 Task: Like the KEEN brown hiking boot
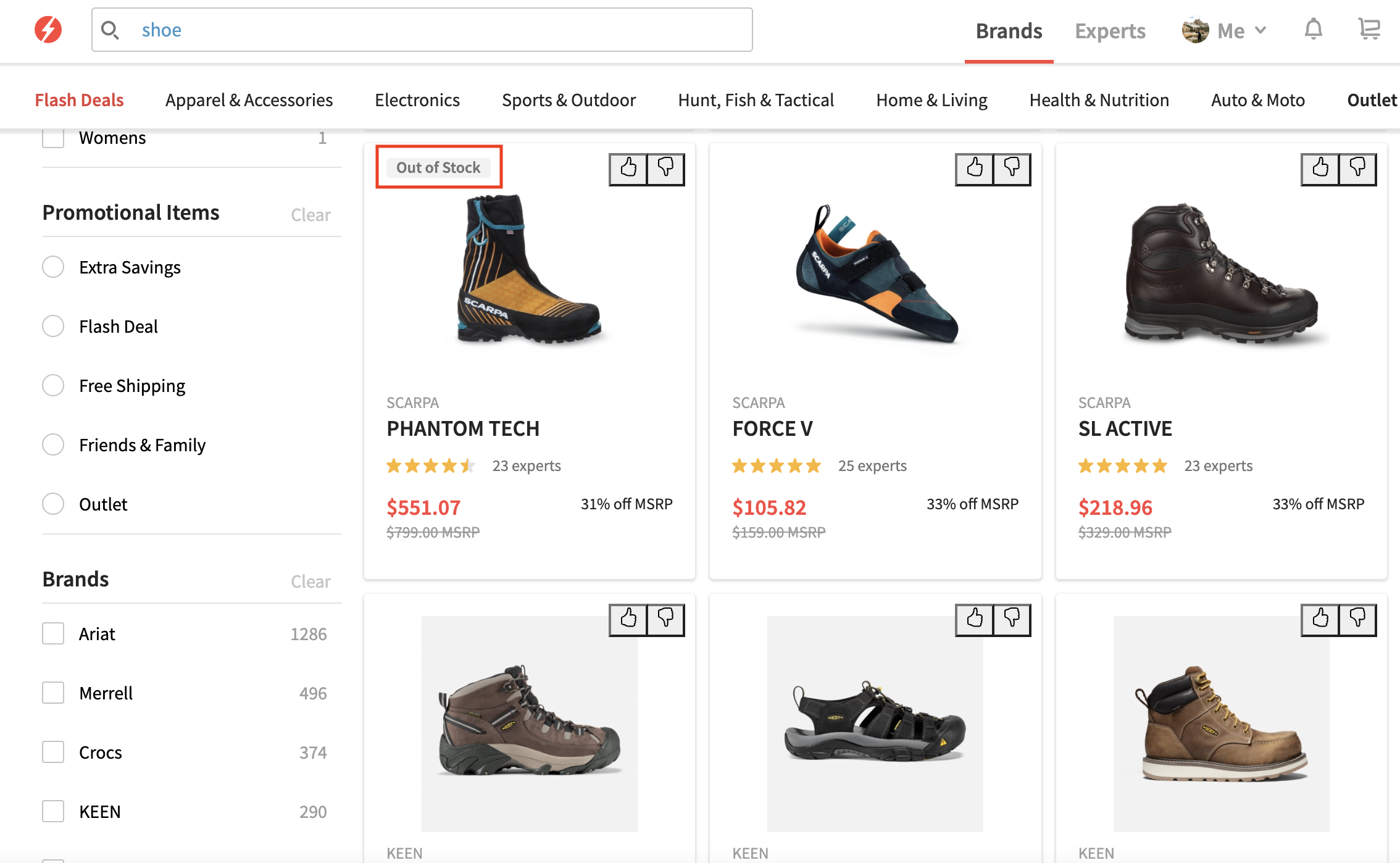628,619
